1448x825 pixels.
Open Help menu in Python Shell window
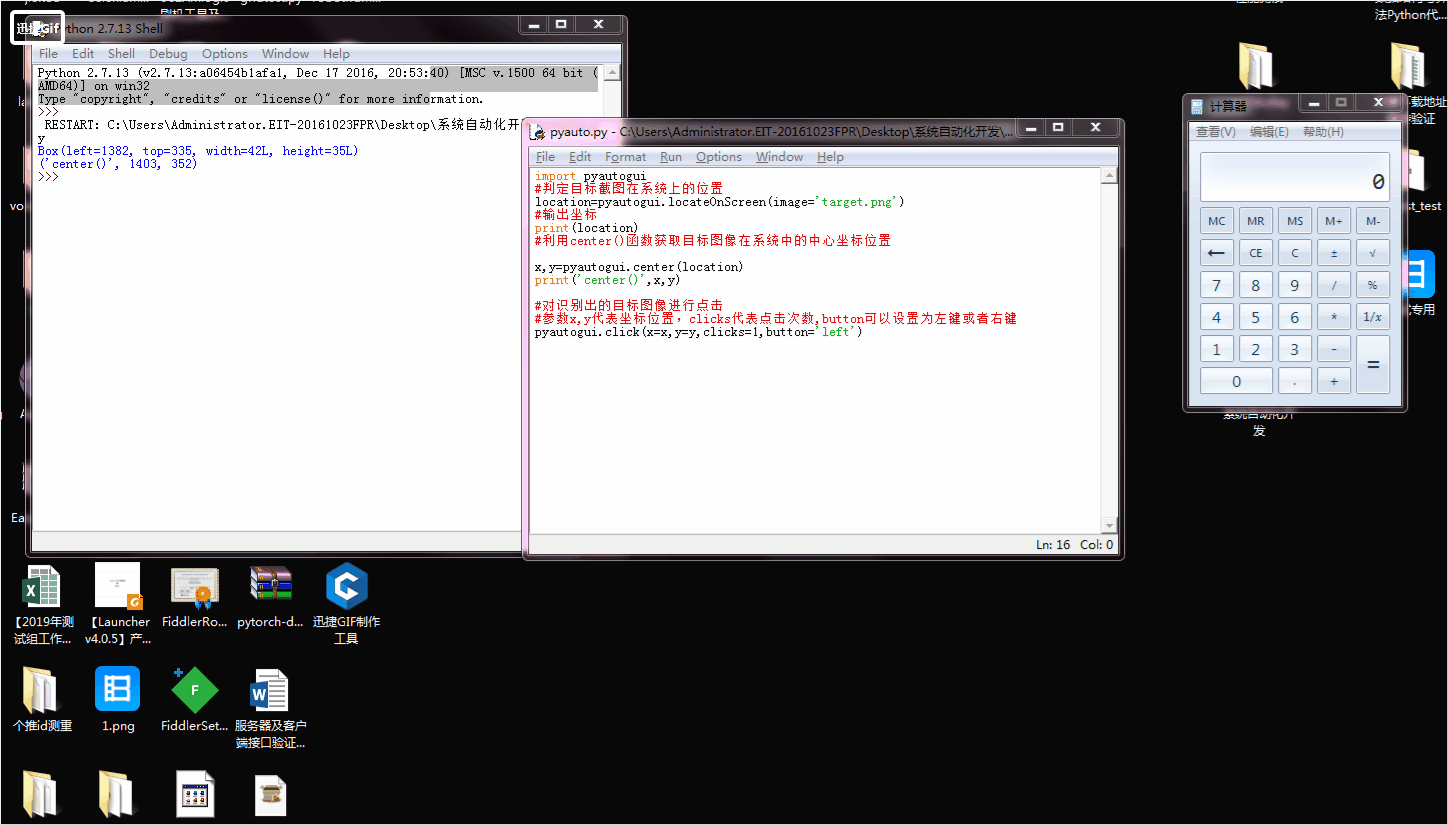pos(336,54)
